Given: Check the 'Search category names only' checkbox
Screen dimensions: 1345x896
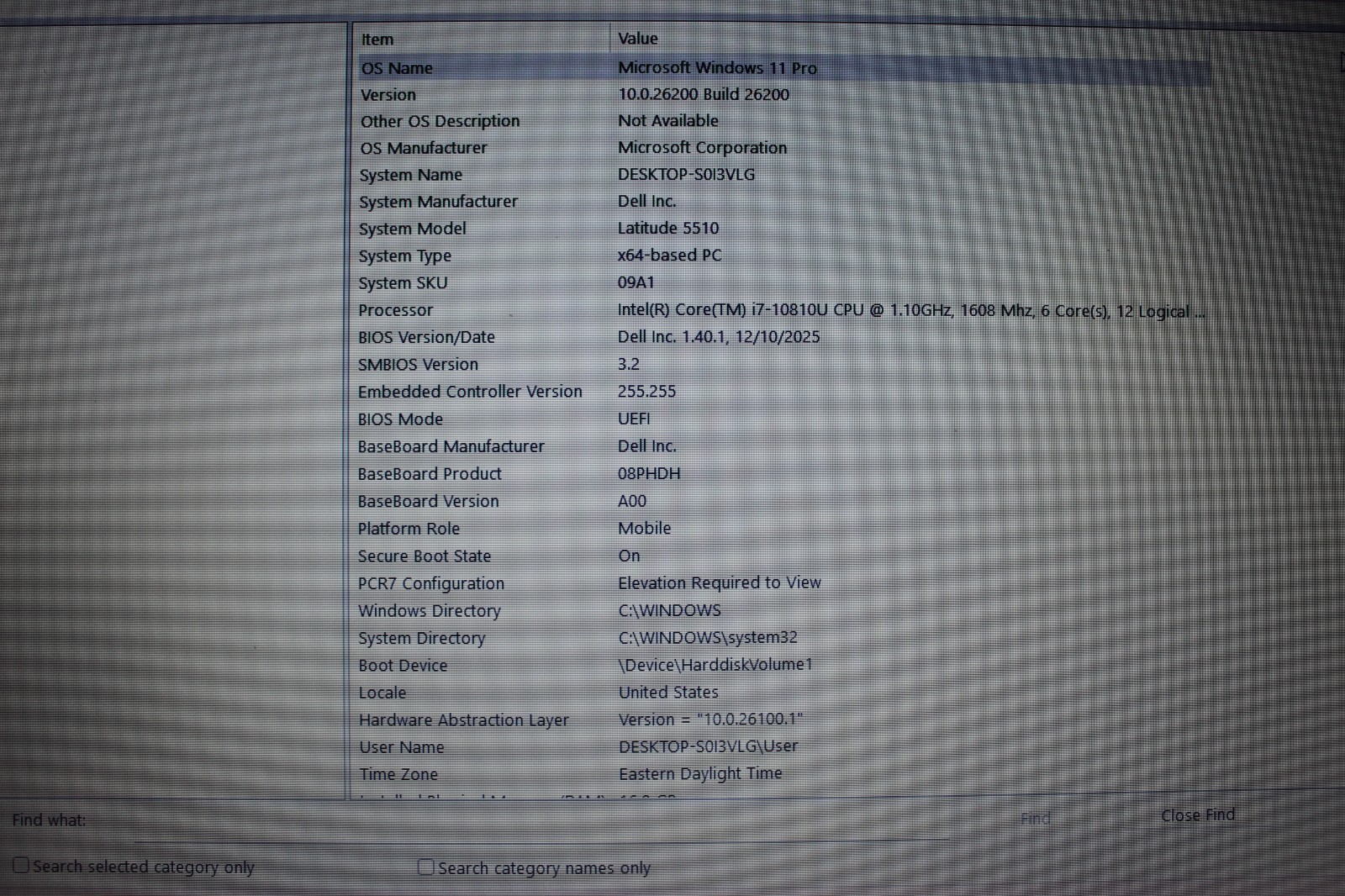Looking at the screenshot, I should pos(426,867).
